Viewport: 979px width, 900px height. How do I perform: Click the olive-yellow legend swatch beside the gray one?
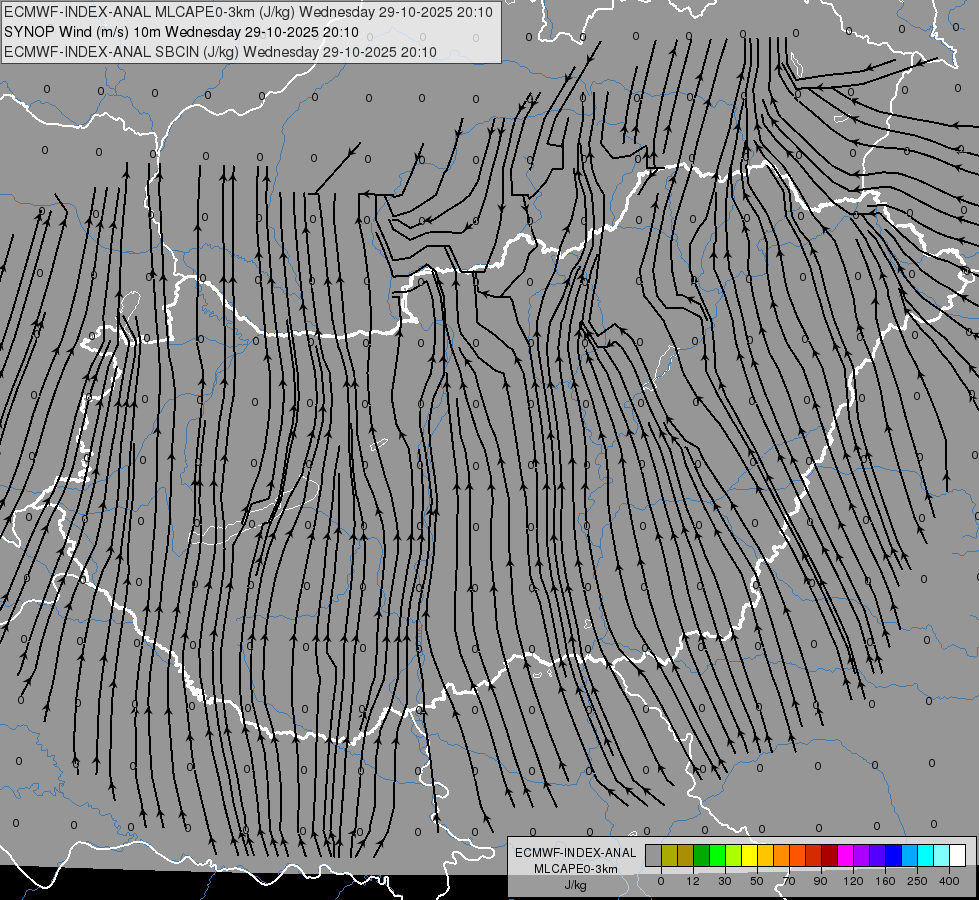[x=669, y=855]
